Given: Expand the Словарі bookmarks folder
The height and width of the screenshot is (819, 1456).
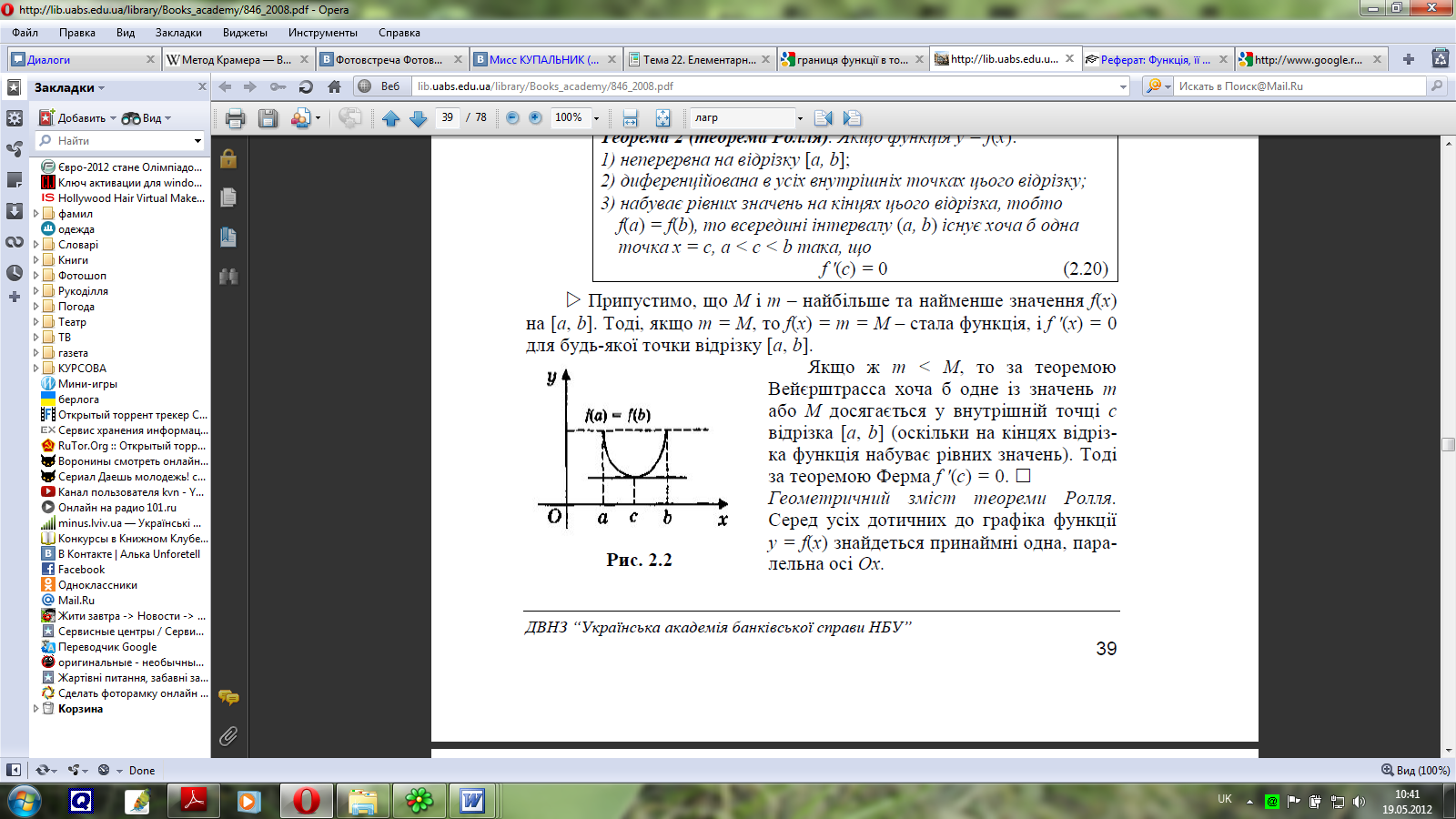Looking at the screenshot, I should (36, 245).
